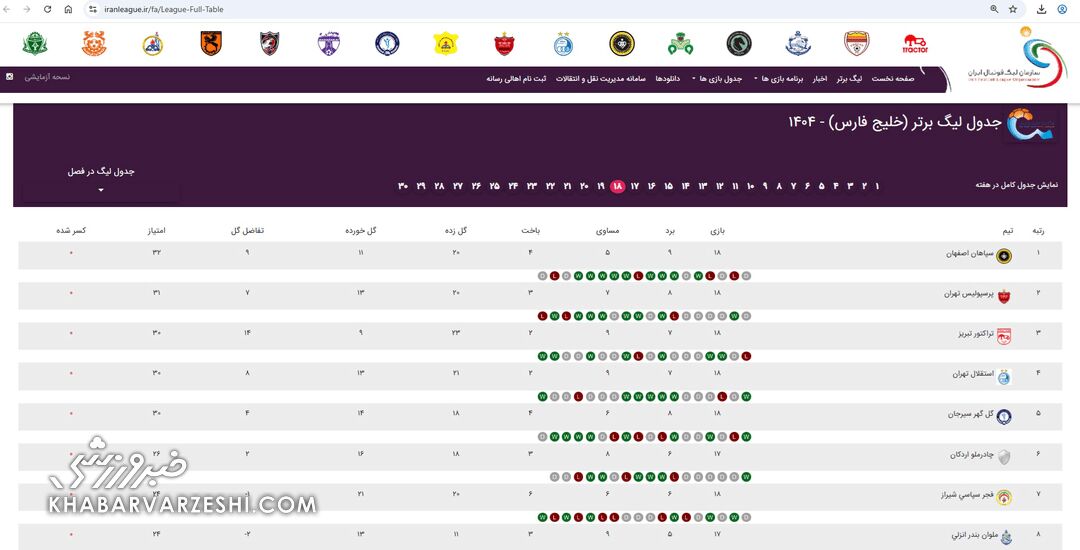Select week ۳۰ in the week selector

point(403,186)
